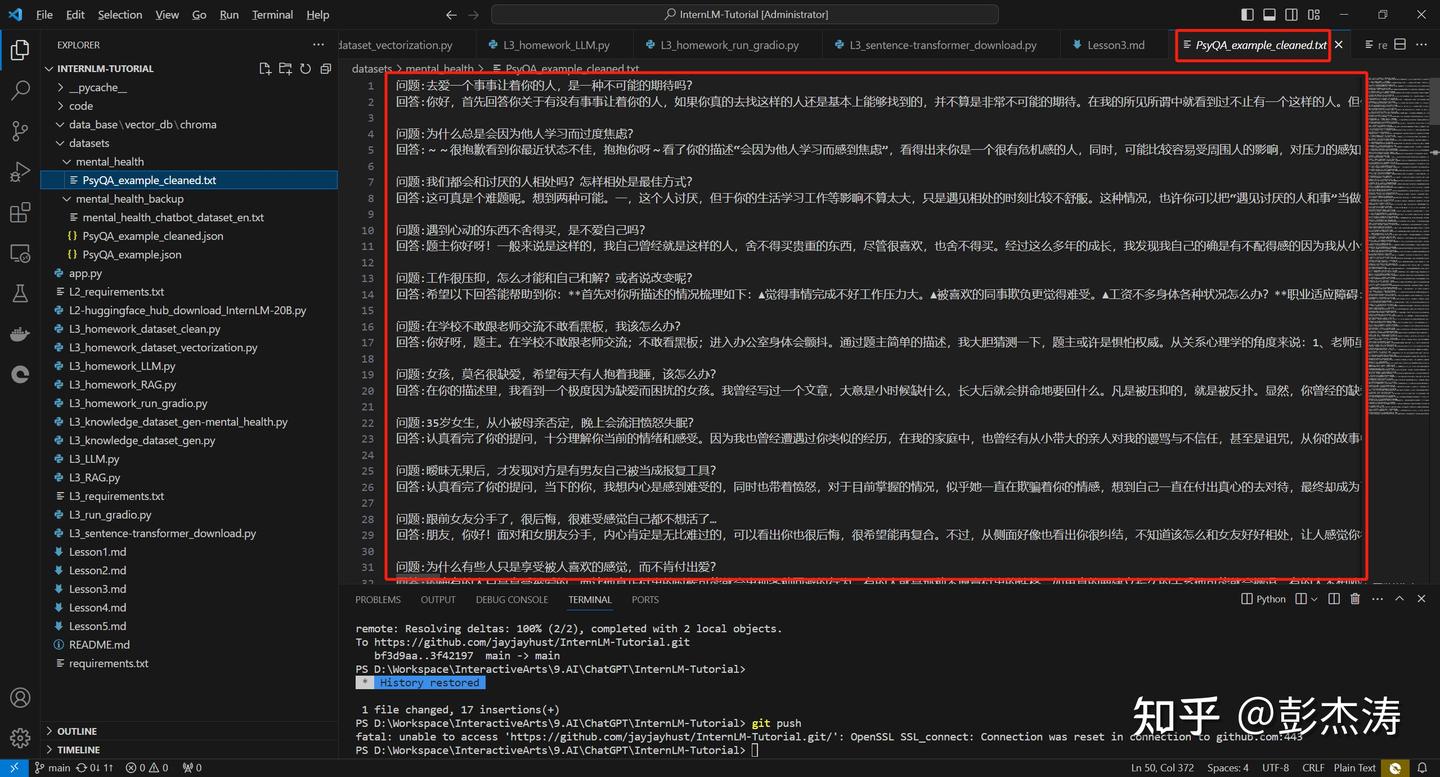Kill the terminal with trash icon

point(1355,599)
